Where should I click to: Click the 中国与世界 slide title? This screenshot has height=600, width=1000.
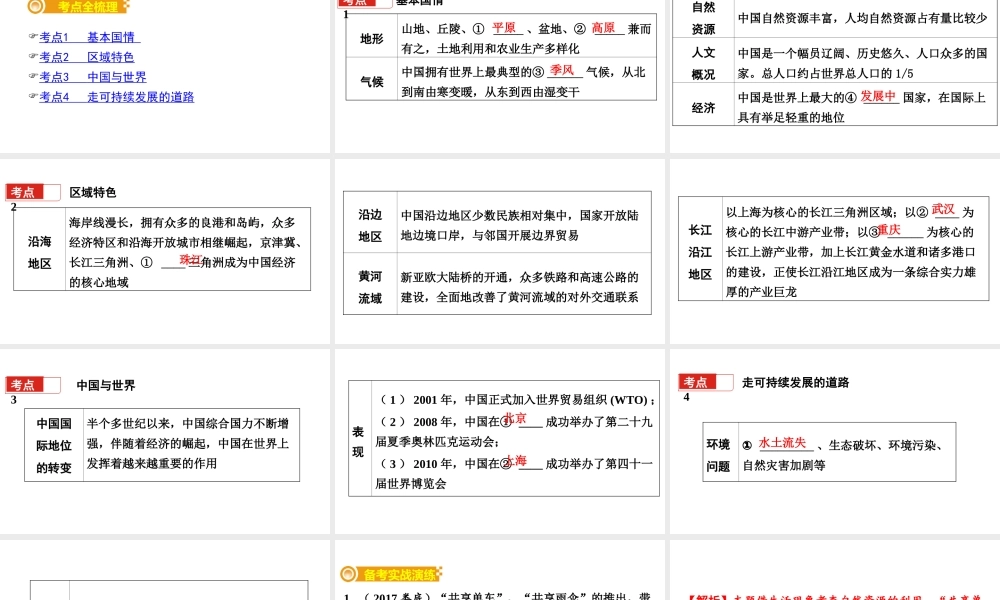click(106, 385)
